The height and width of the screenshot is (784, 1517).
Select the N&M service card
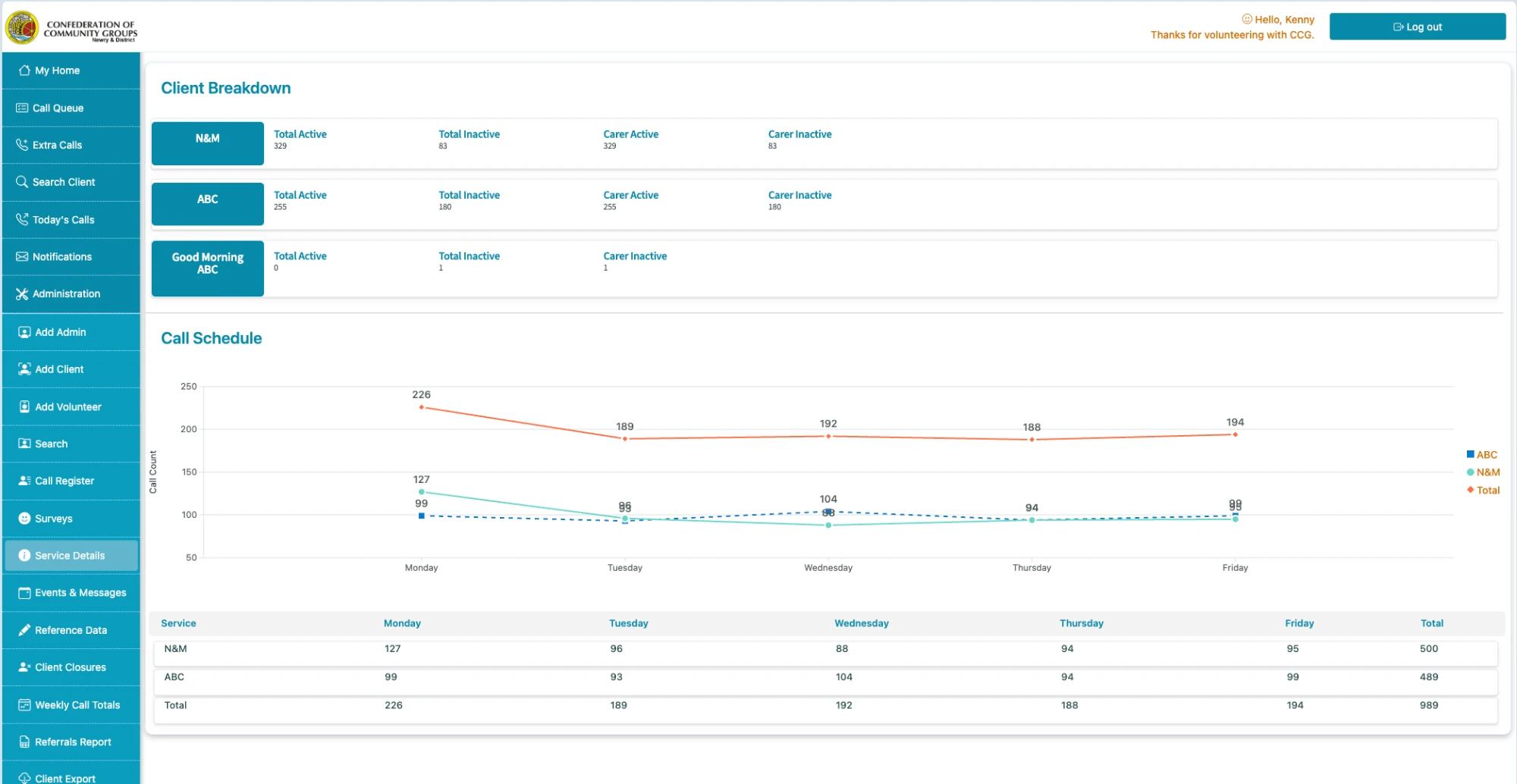coord(208,143)
